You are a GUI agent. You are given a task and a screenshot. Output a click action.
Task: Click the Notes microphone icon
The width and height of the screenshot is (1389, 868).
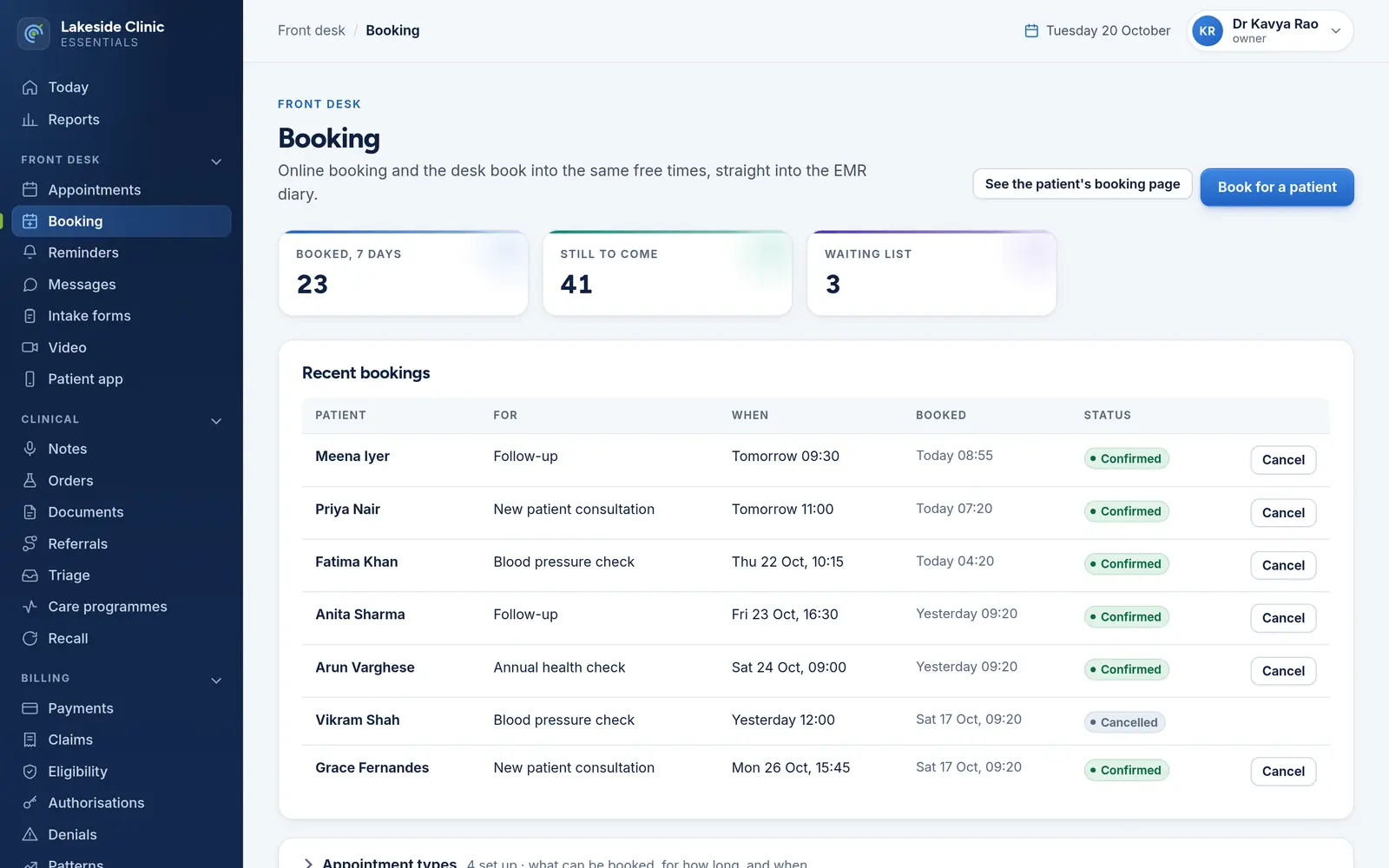pyautogui.click(x=30, y=449)
